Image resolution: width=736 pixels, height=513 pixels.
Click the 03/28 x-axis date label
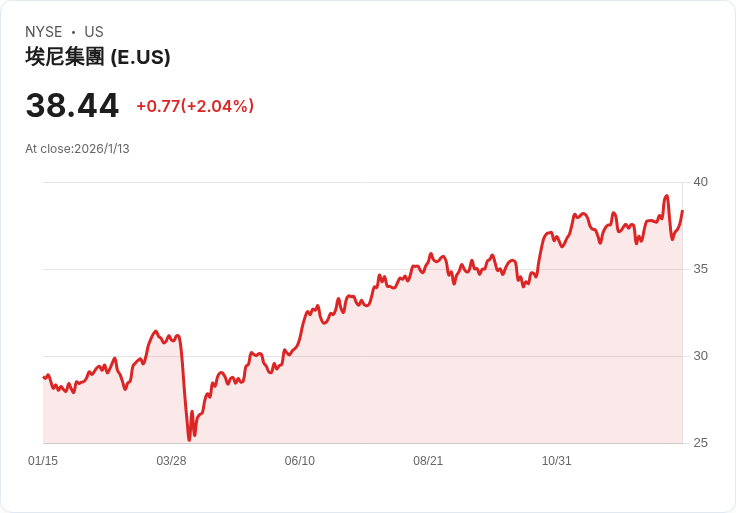(x=171, y=461)
